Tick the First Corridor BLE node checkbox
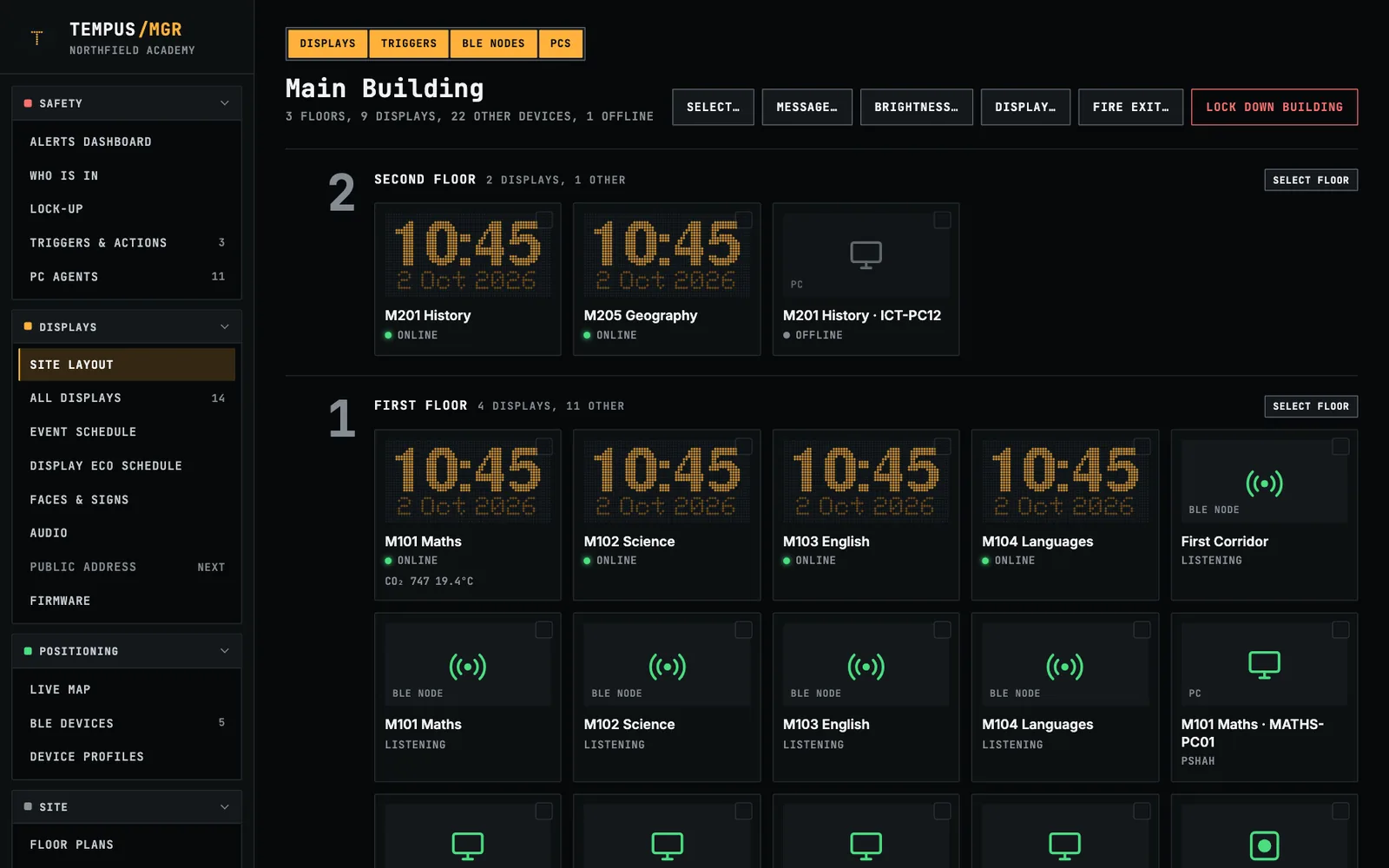 (1340, 446)
